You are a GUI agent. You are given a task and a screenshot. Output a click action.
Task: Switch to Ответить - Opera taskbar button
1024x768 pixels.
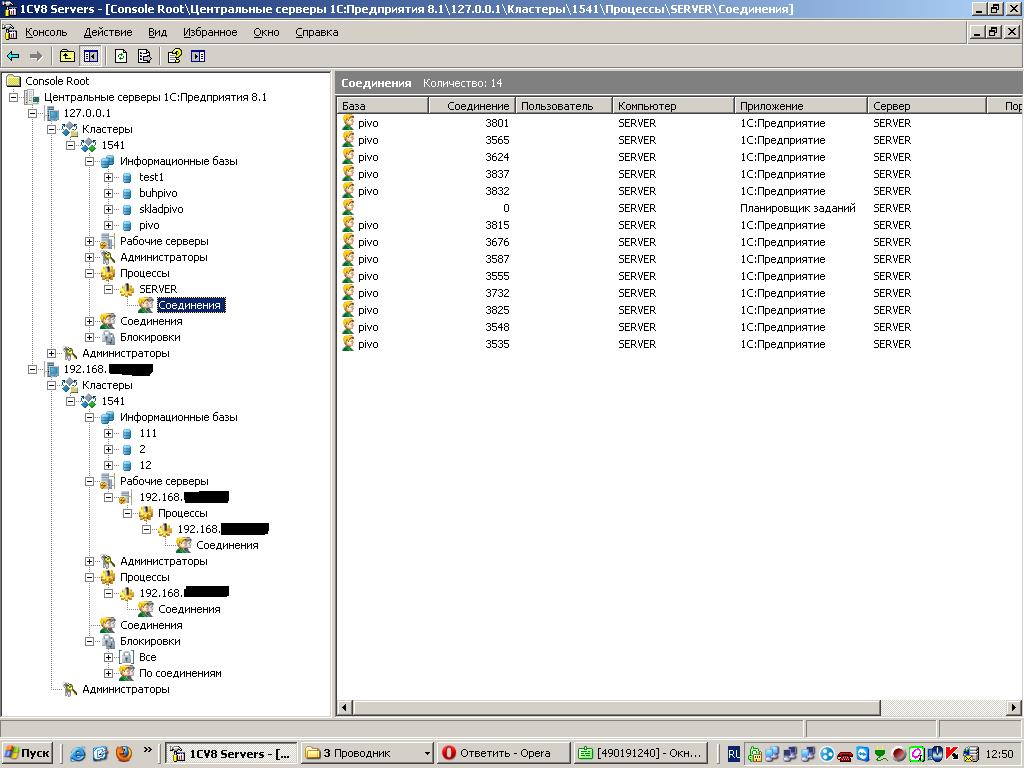coord(504,754)
